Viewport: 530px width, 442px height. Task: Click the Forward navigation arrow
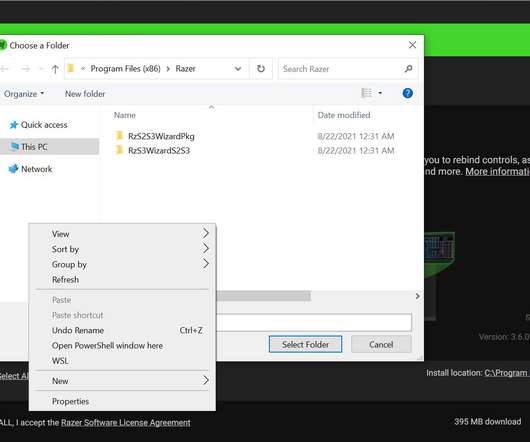[x=25, y=69]
